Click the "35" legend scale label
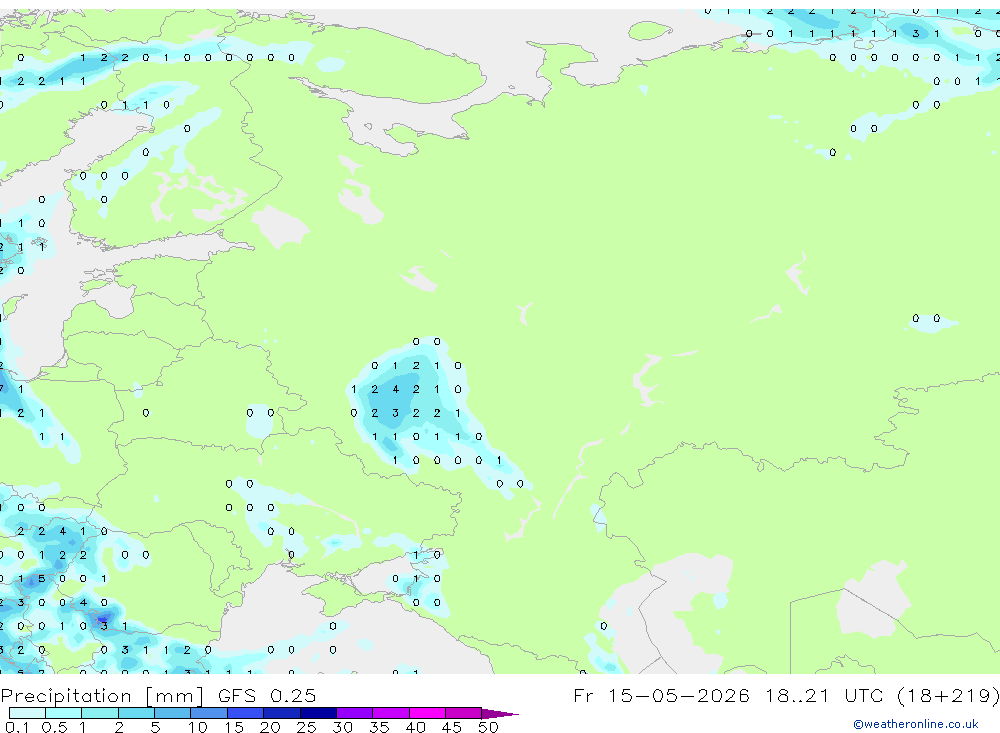The width and height of the screenshot is (1000, 733). [x=379, y=727]
